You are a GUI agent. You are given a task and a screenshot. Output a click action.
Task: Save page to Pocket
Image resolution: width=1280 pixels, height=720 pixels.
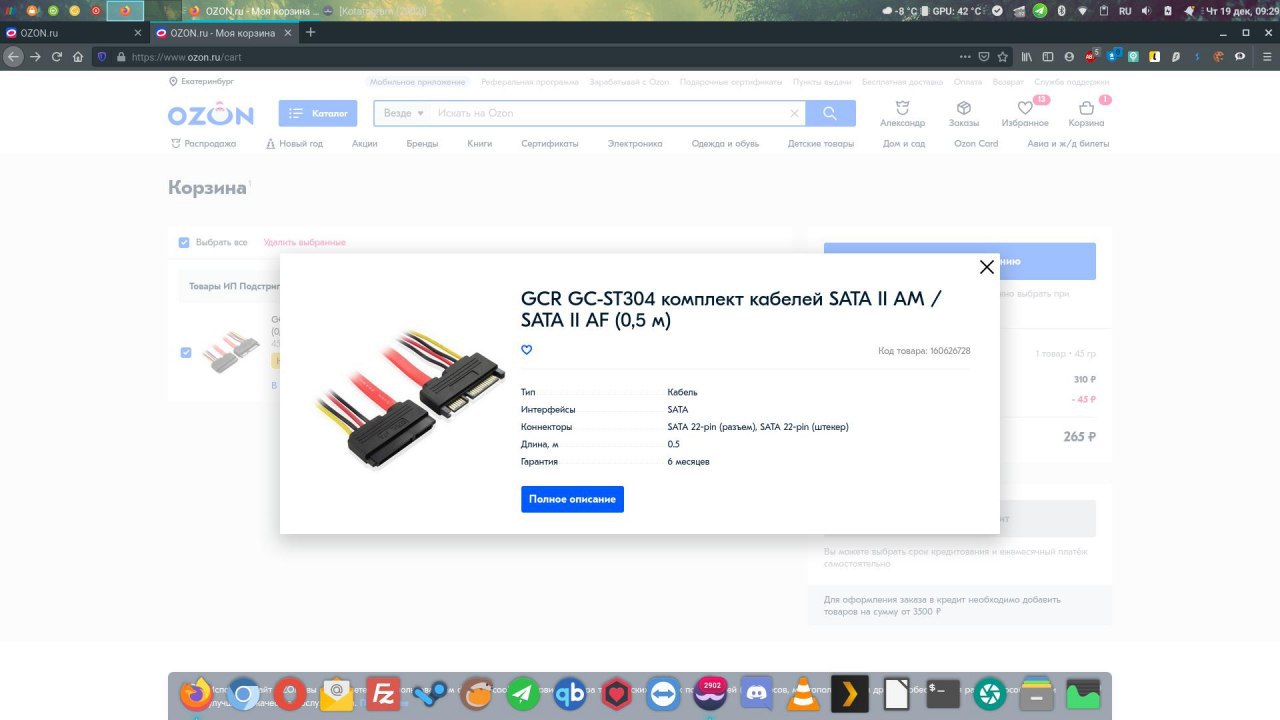[984, 57]
